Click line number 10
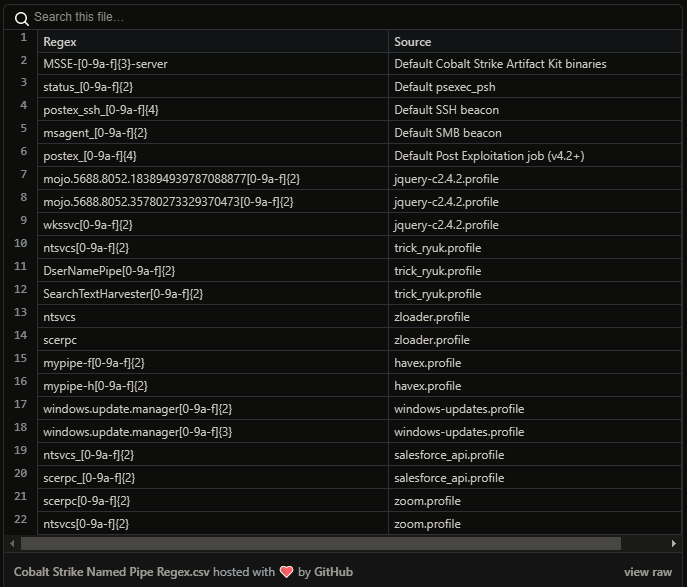 [x=21, y=243]
